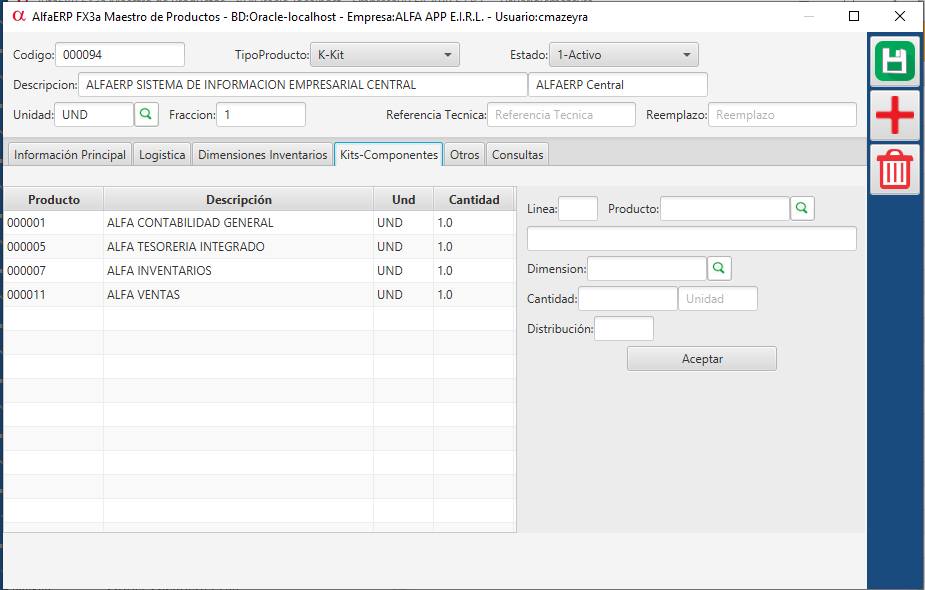Select the ALFA CONTABILIDAD GENERAL row
Screen dimensions: 925x590
(189, 223)
